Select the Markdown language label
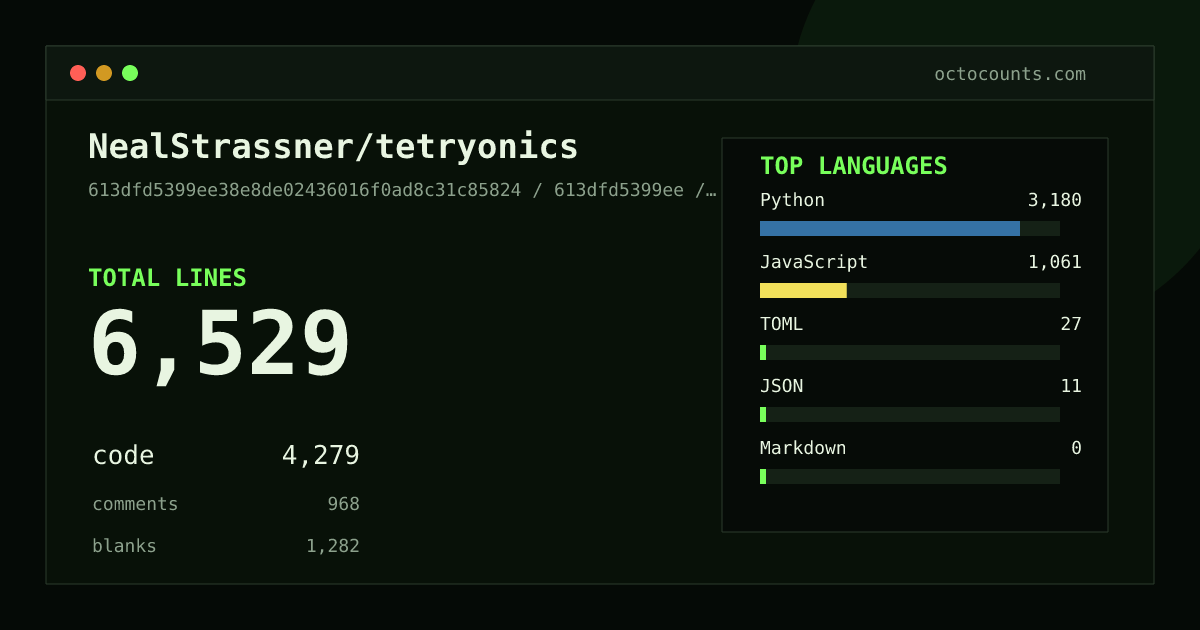Image resolution: width=1200 pixels, height=630 pixels. (x=803, y=448)
